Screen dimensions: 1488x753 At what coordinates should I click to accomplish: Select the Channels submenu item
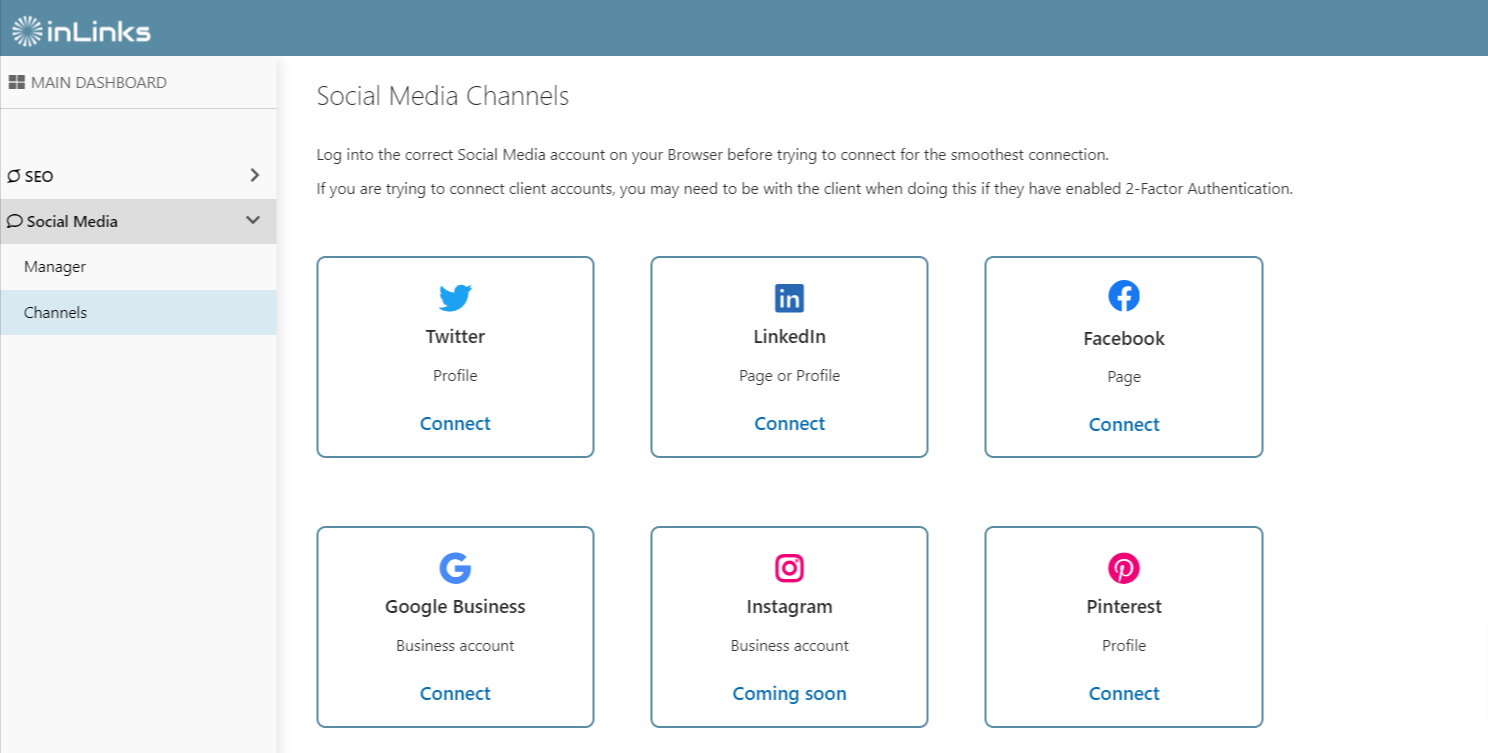click(x=138, y=312)
